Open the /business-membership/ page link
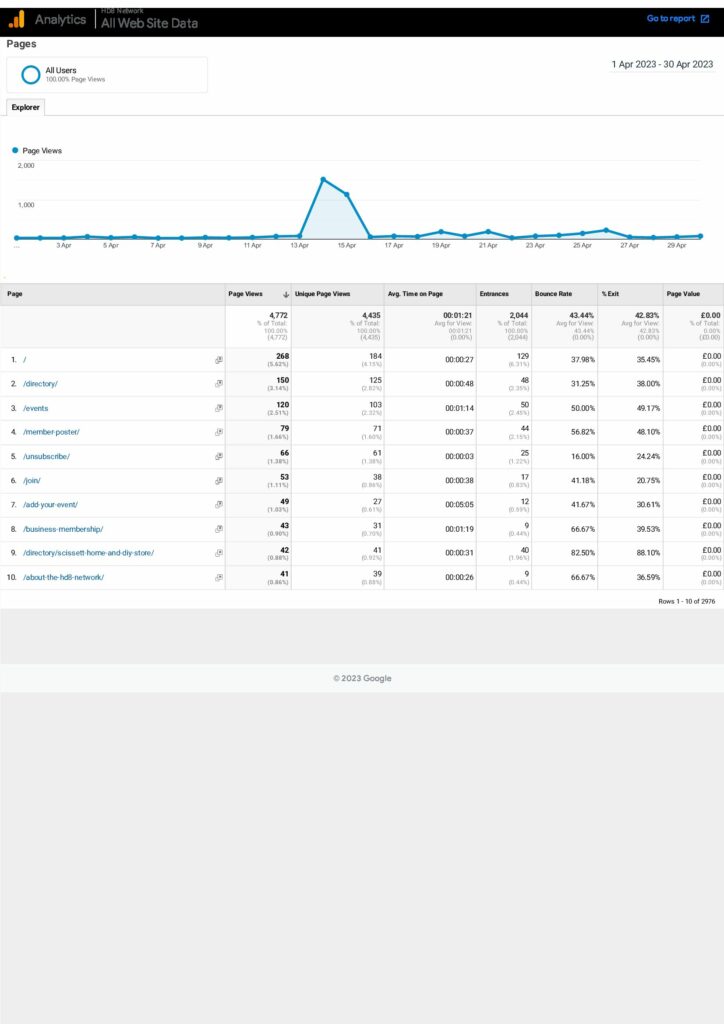The width and height of the screenshot is (724, 1024). (x=63, y=529)
